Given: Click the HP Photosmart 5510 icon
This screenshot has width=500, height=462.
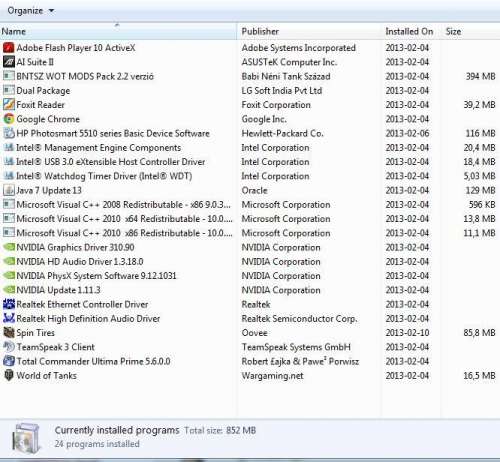Looking at the screenshot, I should pos(9,133).
